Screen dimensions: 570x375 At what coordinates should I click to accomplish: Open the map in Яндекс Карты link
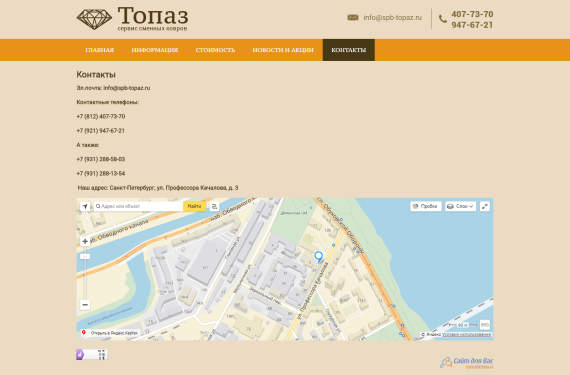click(110, 333)
